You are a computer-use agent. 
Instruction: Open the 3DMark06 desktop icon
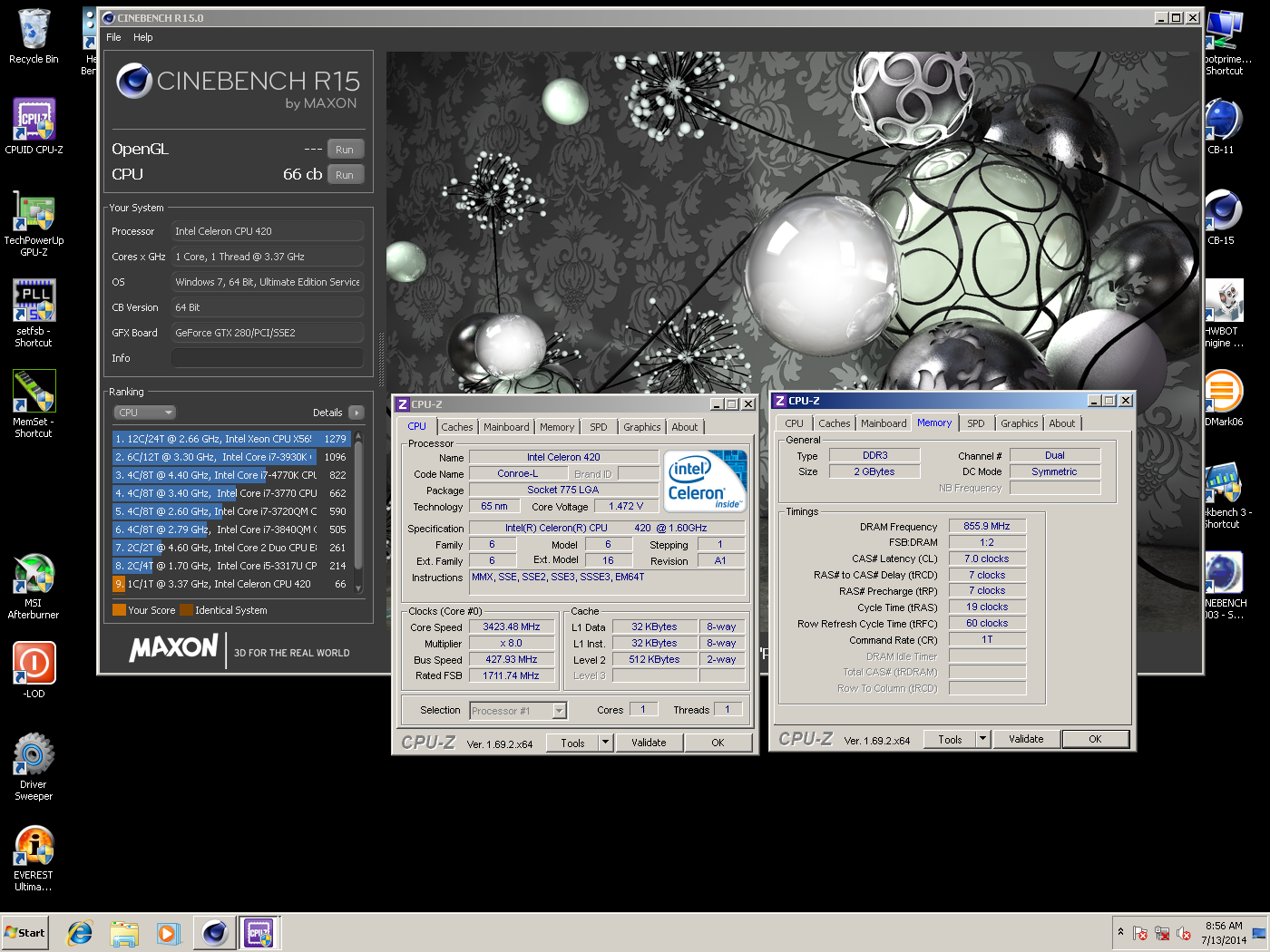(1224, 398)
